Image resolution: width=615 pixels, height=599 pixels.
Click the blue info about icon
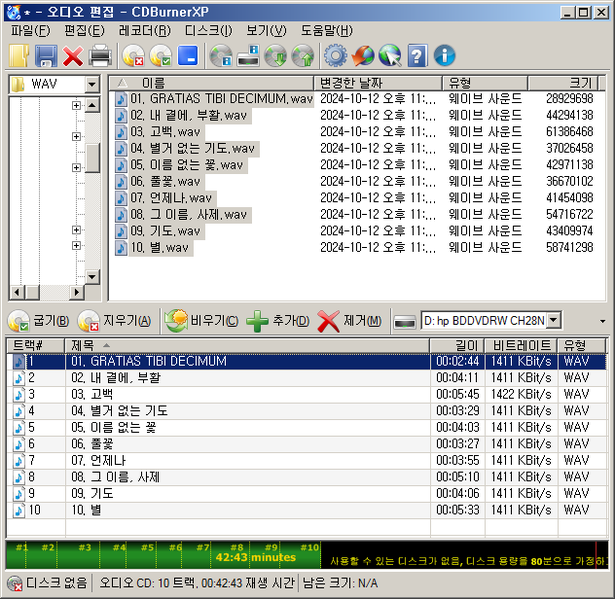pyautogui.click(x=444, y=56)
